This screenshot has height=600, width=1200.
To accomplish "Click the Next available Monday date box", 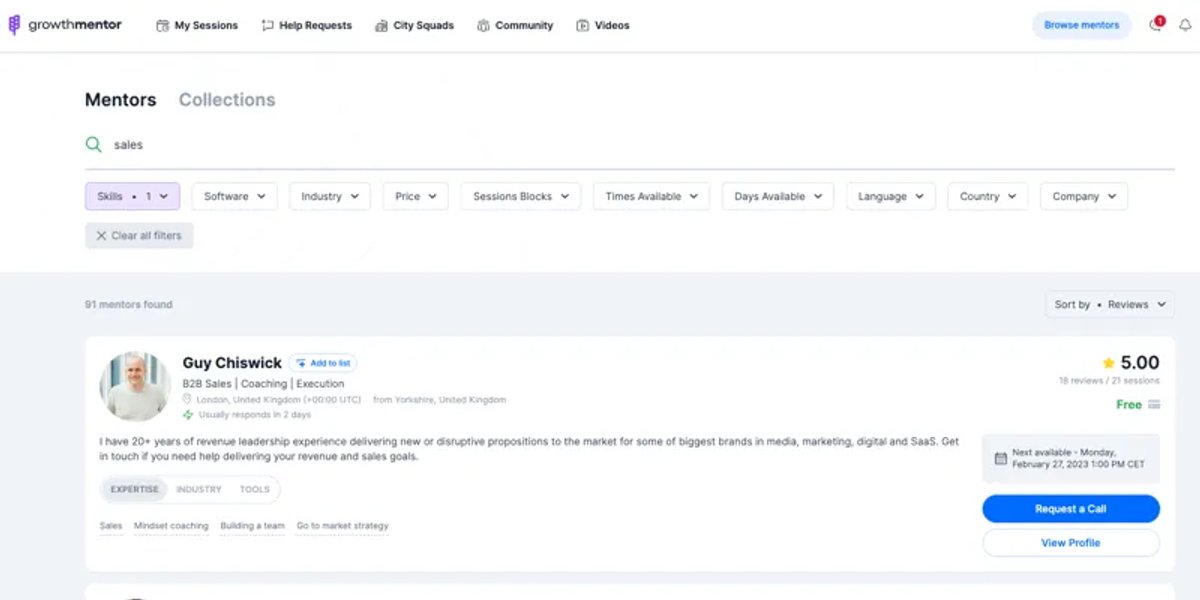I will (1071, 459).
